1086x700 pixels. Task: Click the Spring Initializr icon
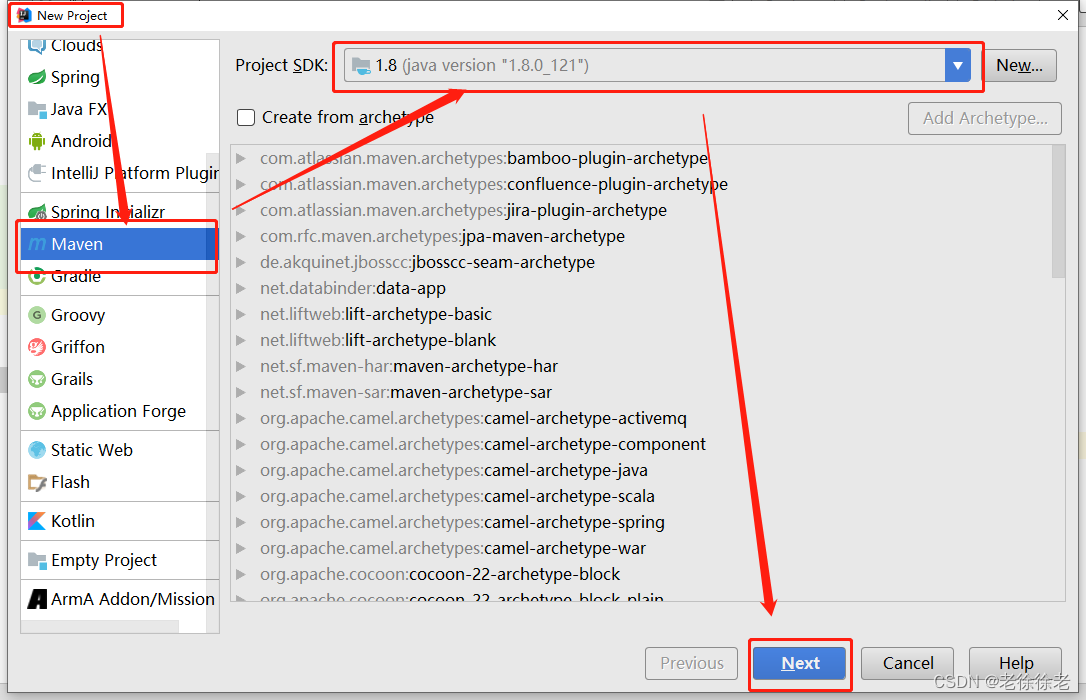click(37, 212)
